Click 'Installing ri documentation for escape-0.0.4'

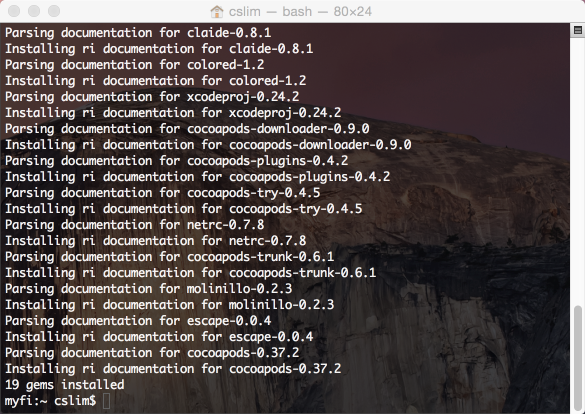(x=159, y=338)
